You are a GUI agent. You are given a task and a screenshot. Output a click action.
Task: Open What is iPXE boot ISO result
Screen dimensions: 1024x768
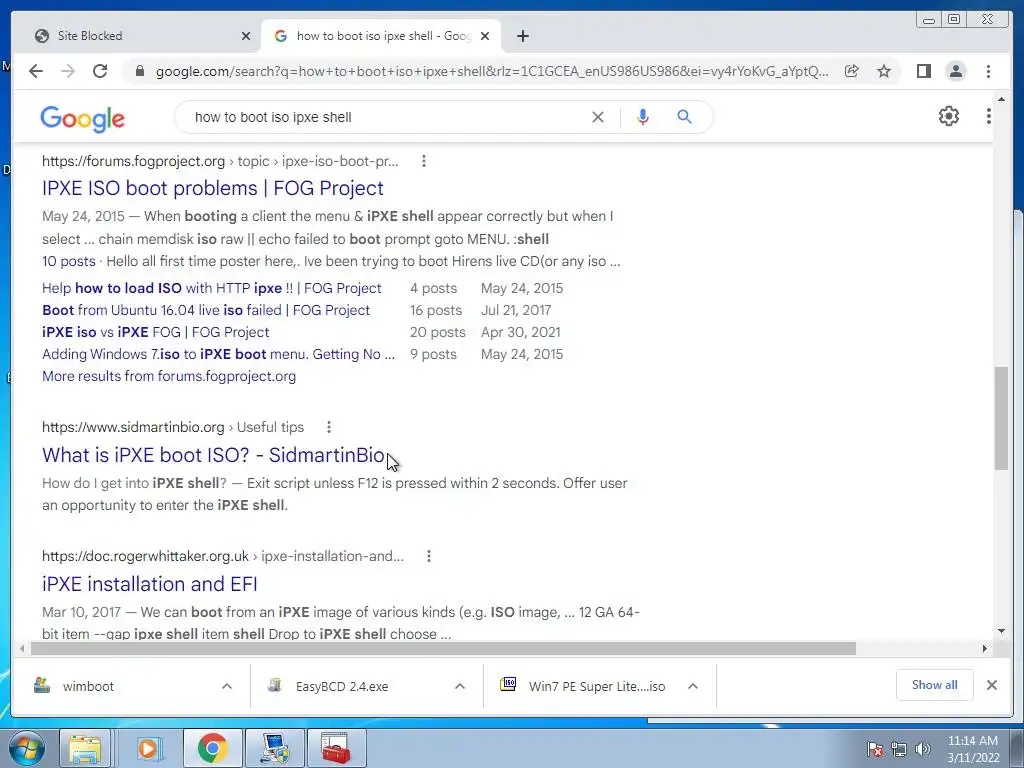[x=214, y=455]
